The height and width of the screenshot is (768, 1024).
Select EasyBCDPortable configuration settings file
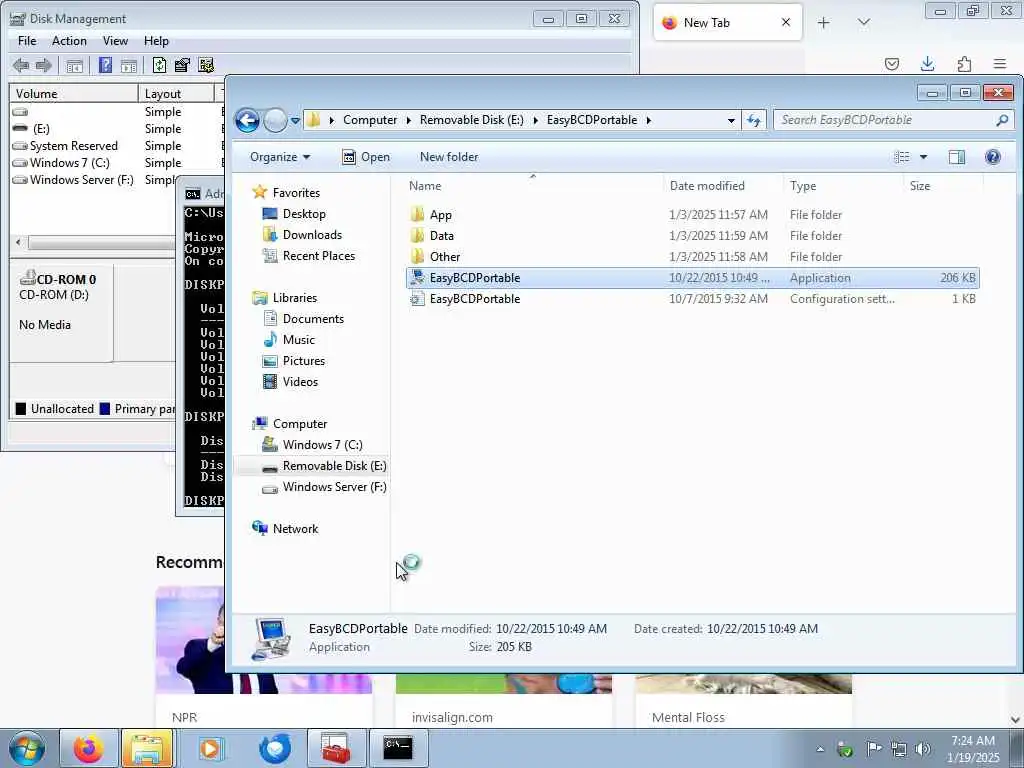point(692,298)
